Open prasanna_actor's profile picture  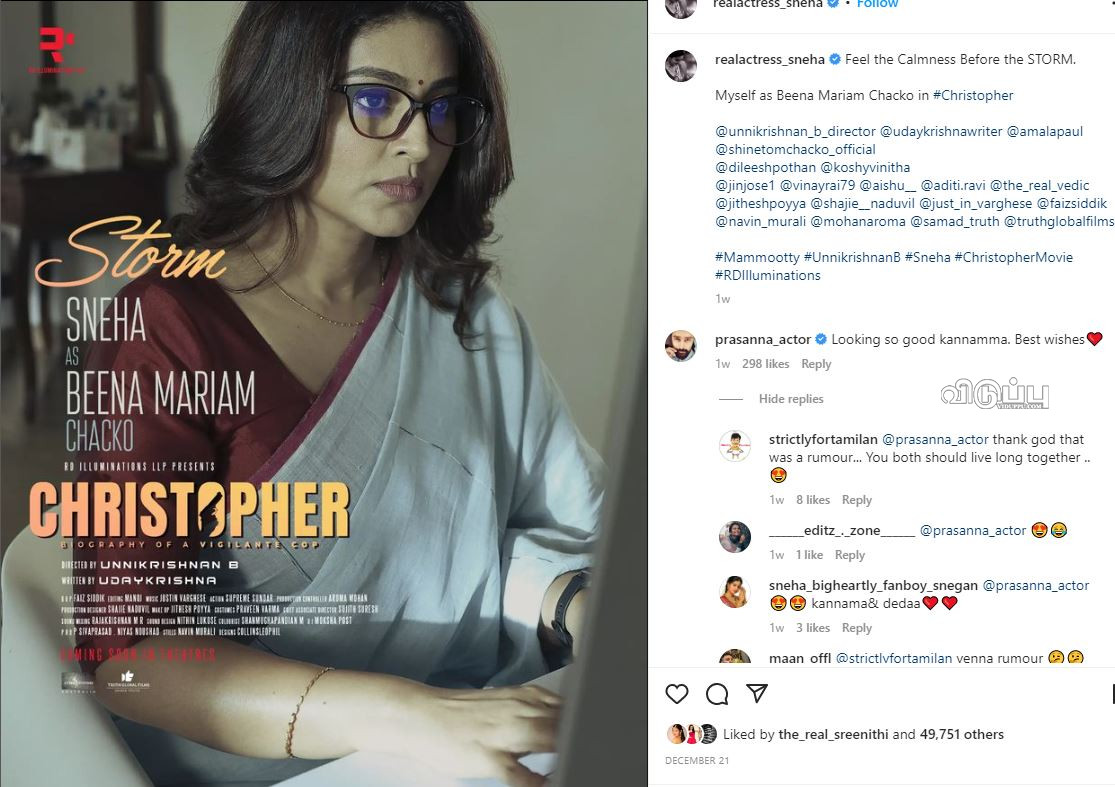point(681,346)
